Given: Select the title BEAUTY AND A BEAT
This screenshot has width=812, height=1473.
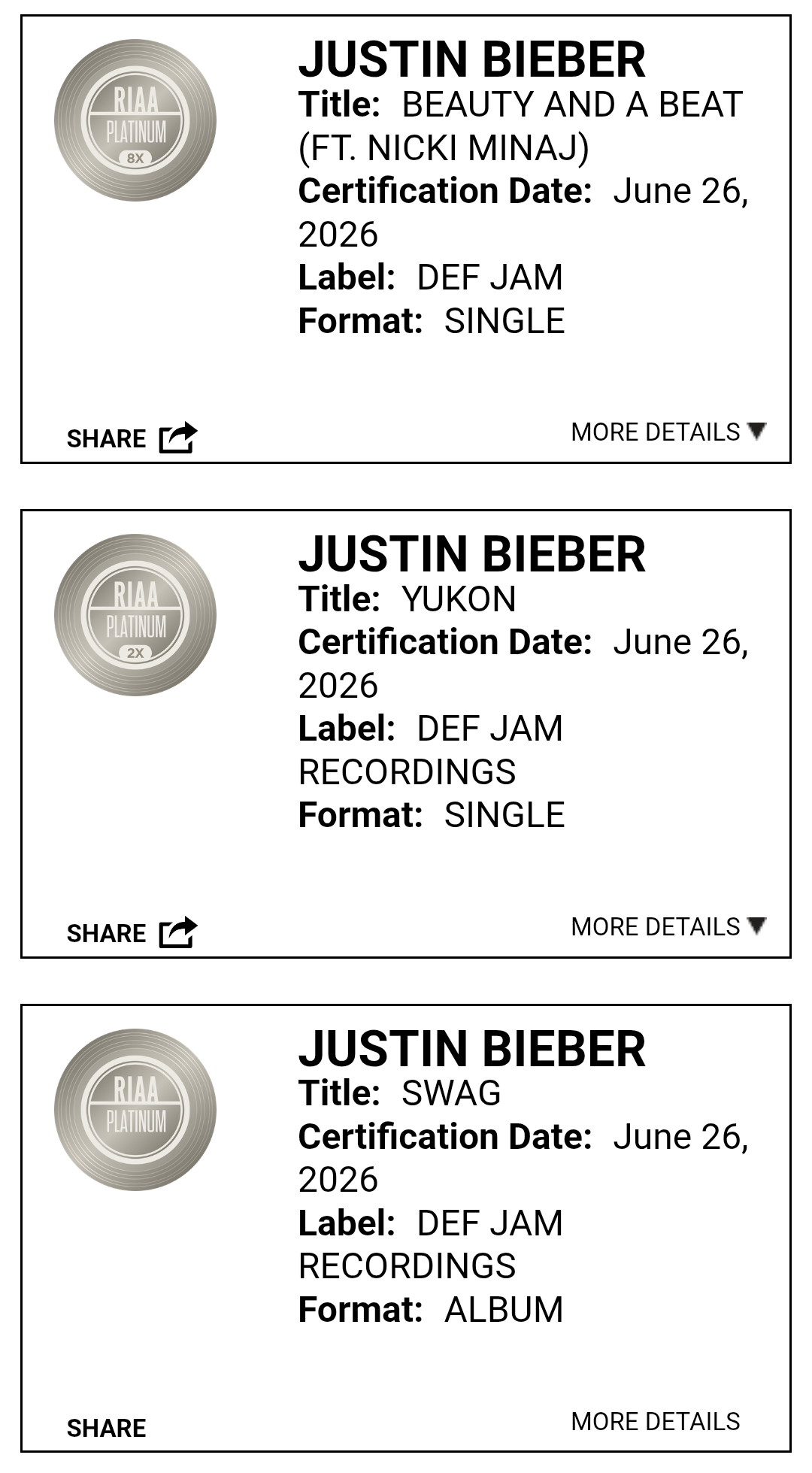Looking at the screenshot, I should pyautogui.click(x=572, y=105).
